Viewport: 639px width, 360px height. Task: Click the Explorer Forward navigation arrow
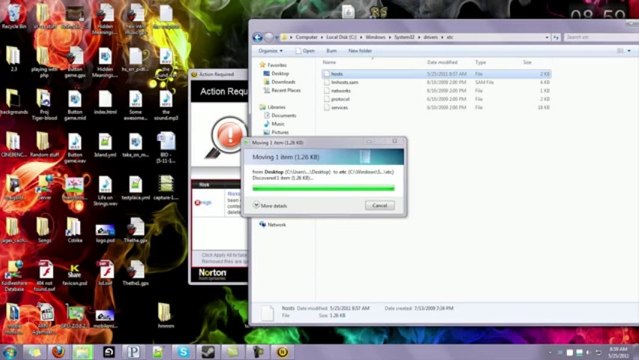(x=269, y=38)
